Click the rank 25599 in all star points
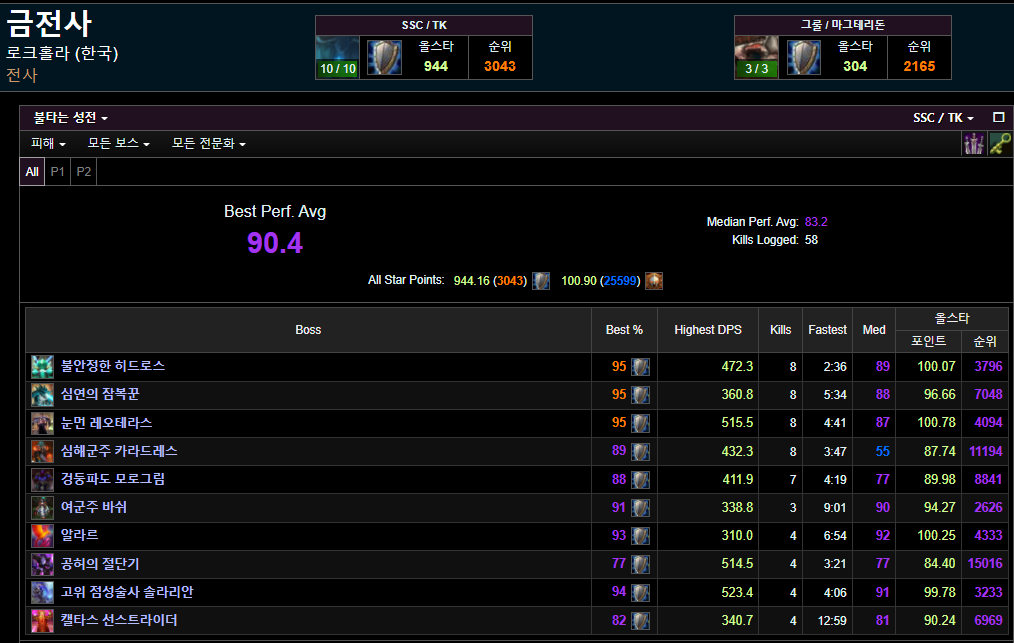The width and height of the screenshot is (1014, 643). [620, 281]
